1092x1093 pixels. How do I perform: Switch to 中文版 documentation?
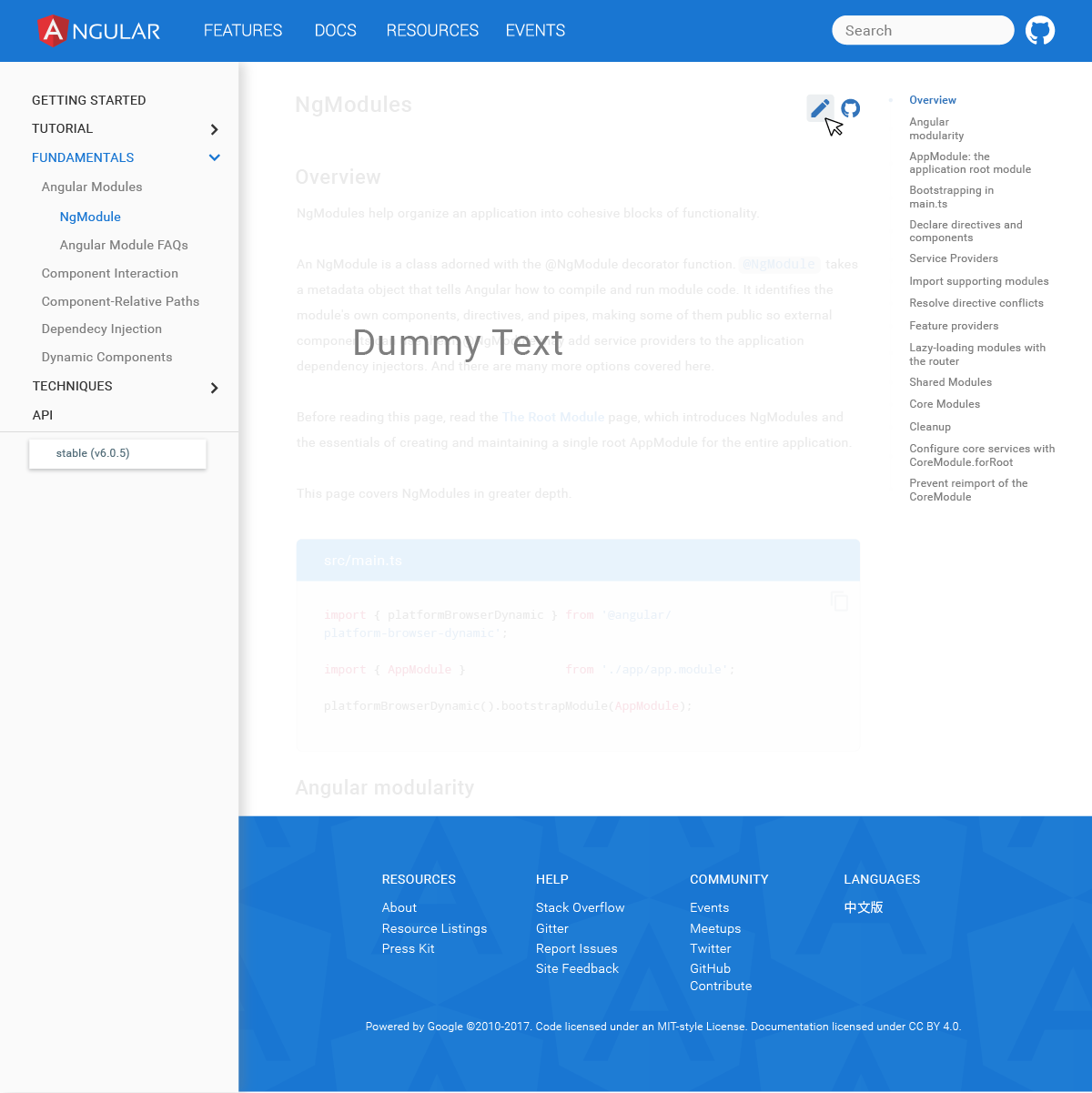click(x=863, y=907)
